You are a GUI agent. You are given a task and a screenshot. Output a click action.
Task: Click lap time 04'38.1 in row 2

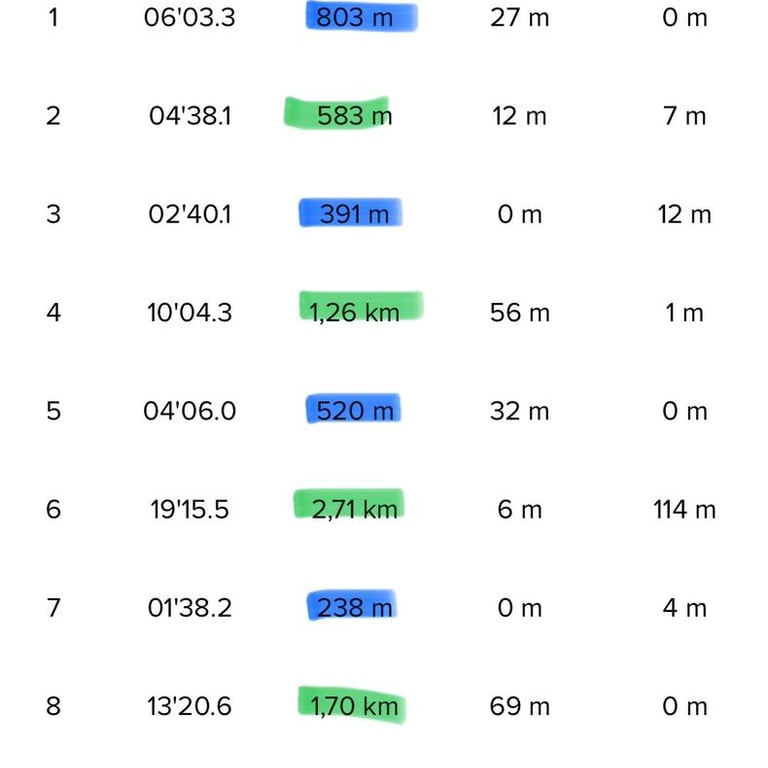pos(190,116)
